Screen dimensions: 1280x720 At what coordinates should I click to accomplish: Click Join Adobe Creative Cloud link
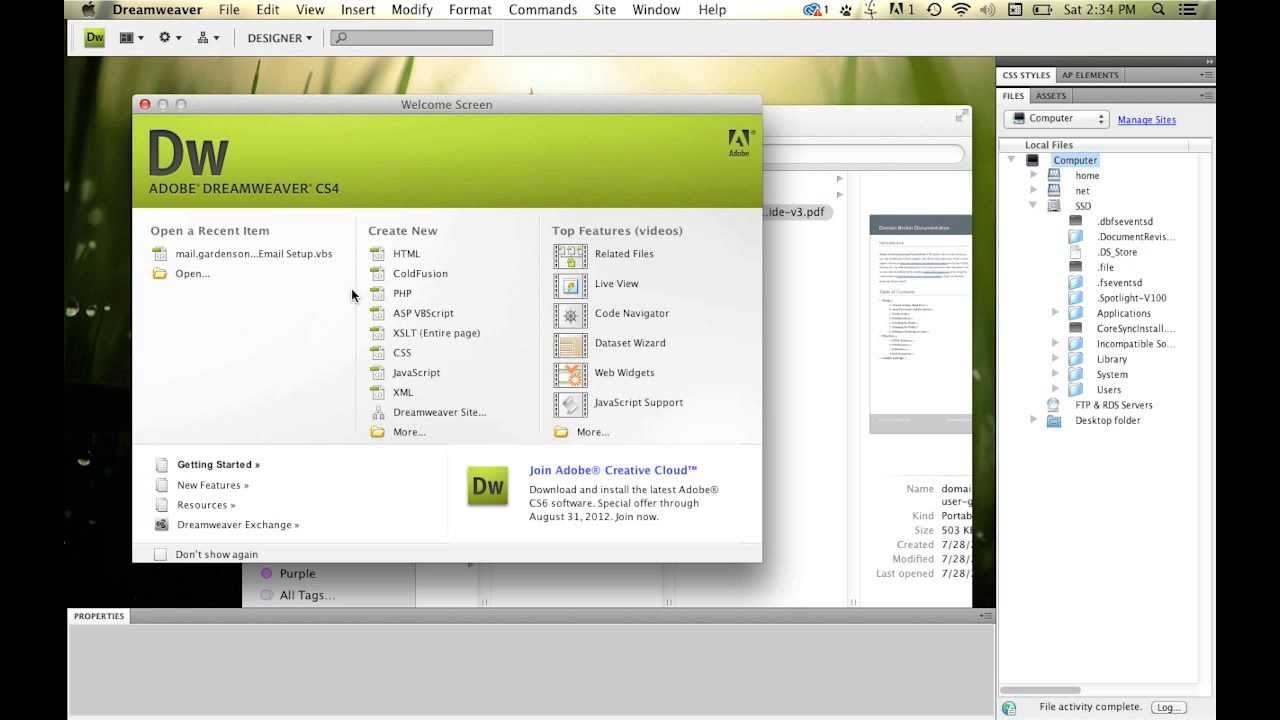pyautogui.click(x=613, y=470)
